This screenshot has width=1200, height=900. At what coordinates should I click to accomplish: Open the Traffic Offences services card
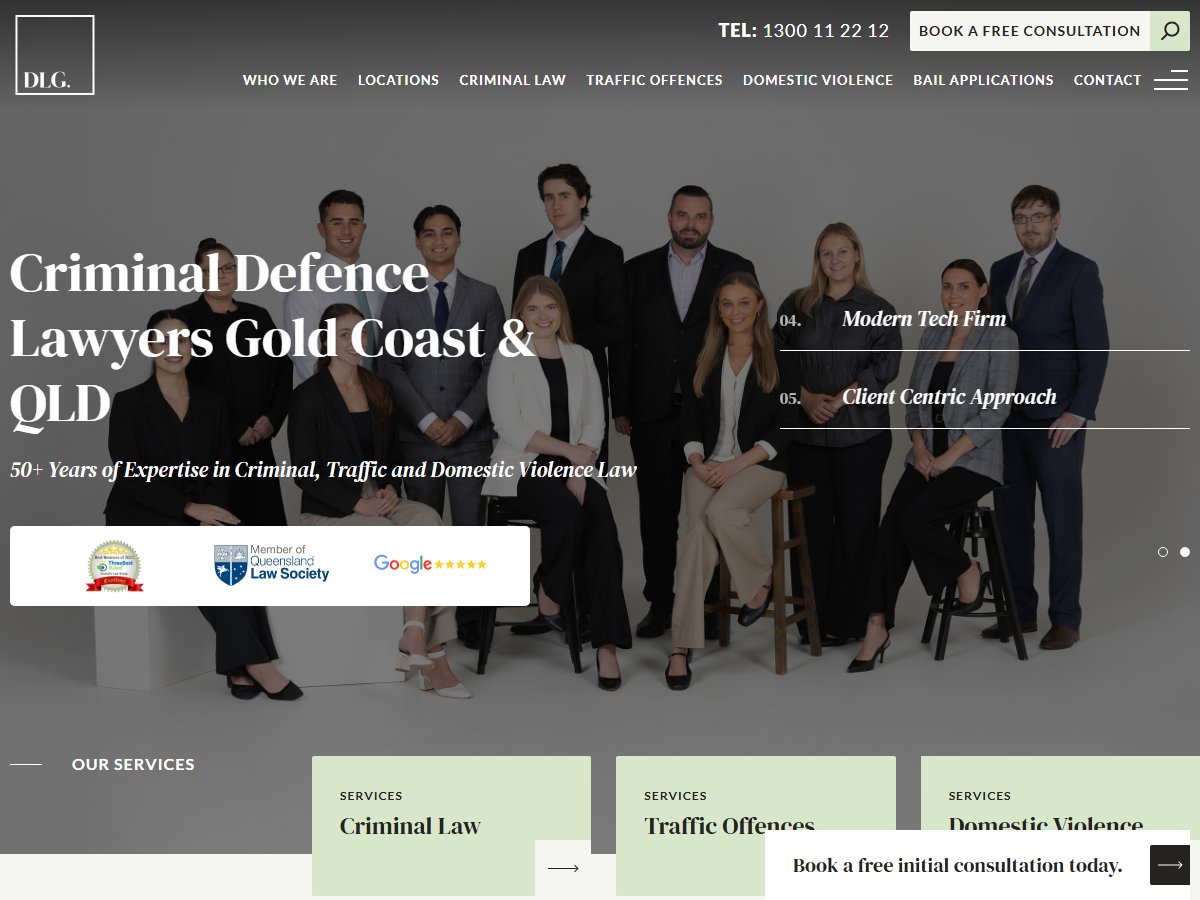coord(756,826)
